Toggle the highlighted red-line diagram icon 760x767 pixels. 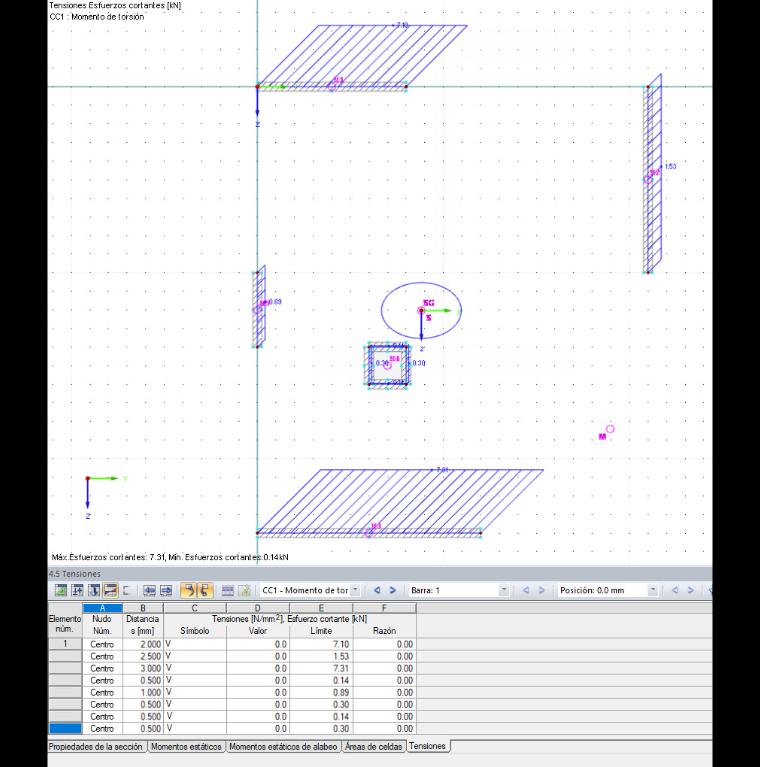pyautogui.click(x=111, y=590)
